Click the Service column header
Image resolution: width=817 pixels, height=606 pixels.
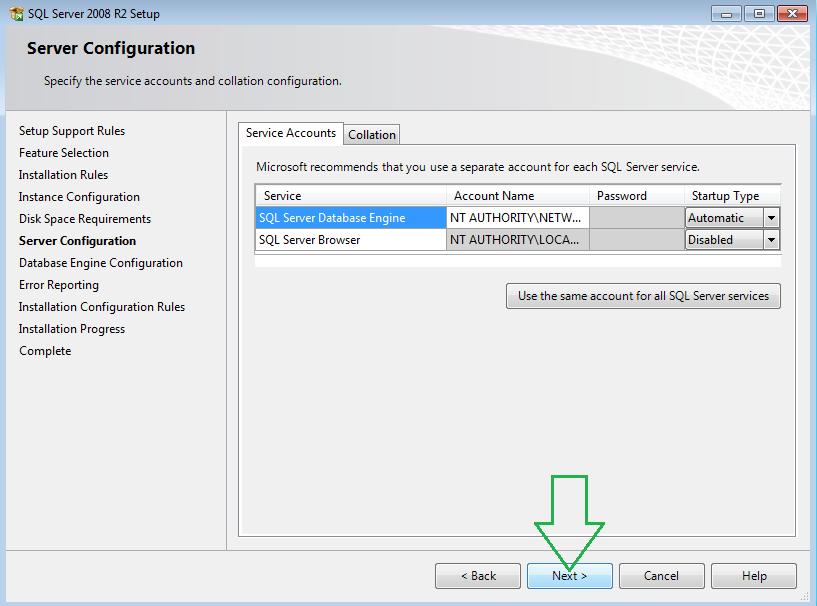point(351,196)
